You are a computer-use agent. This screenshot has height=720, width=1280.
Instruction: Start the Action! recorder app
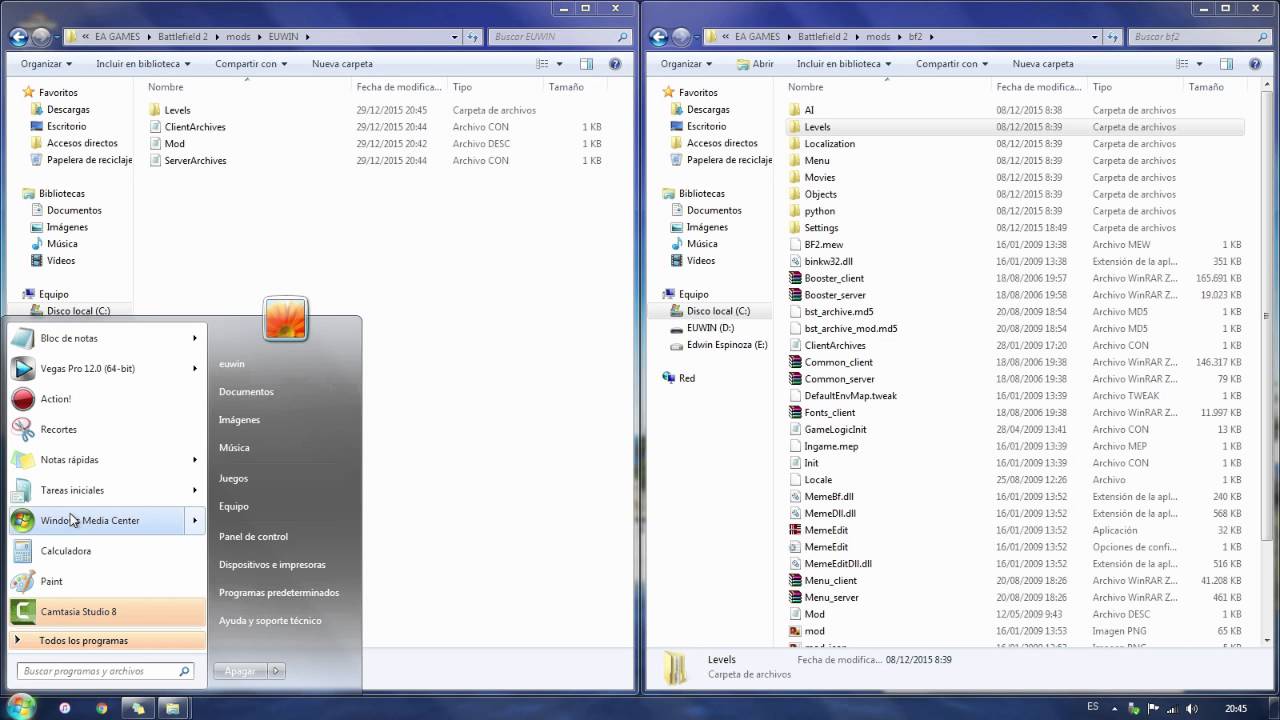pyautogui.click(x=107, y=399)
